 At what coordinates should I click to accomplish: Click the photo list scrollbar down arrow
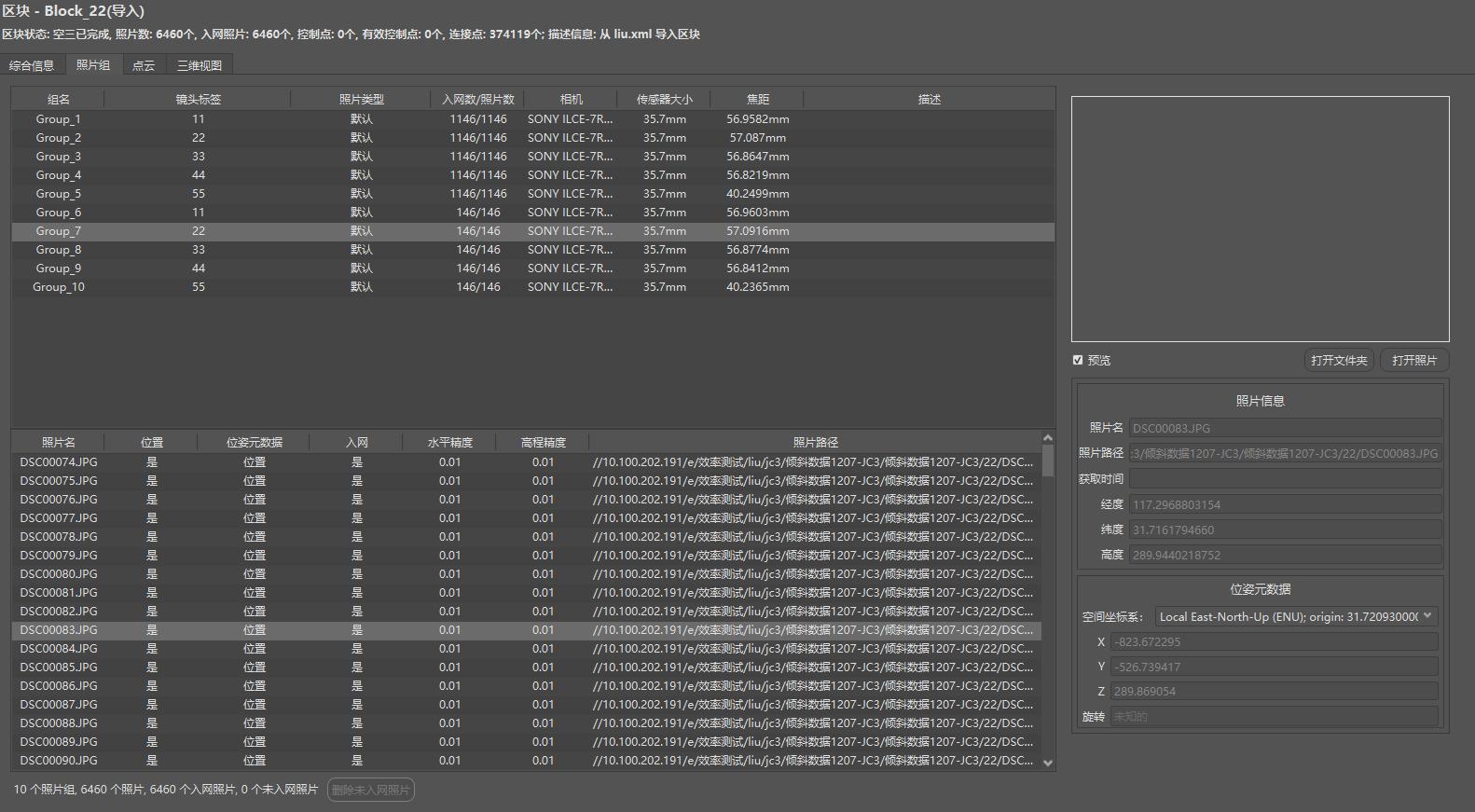point(1048,763)
